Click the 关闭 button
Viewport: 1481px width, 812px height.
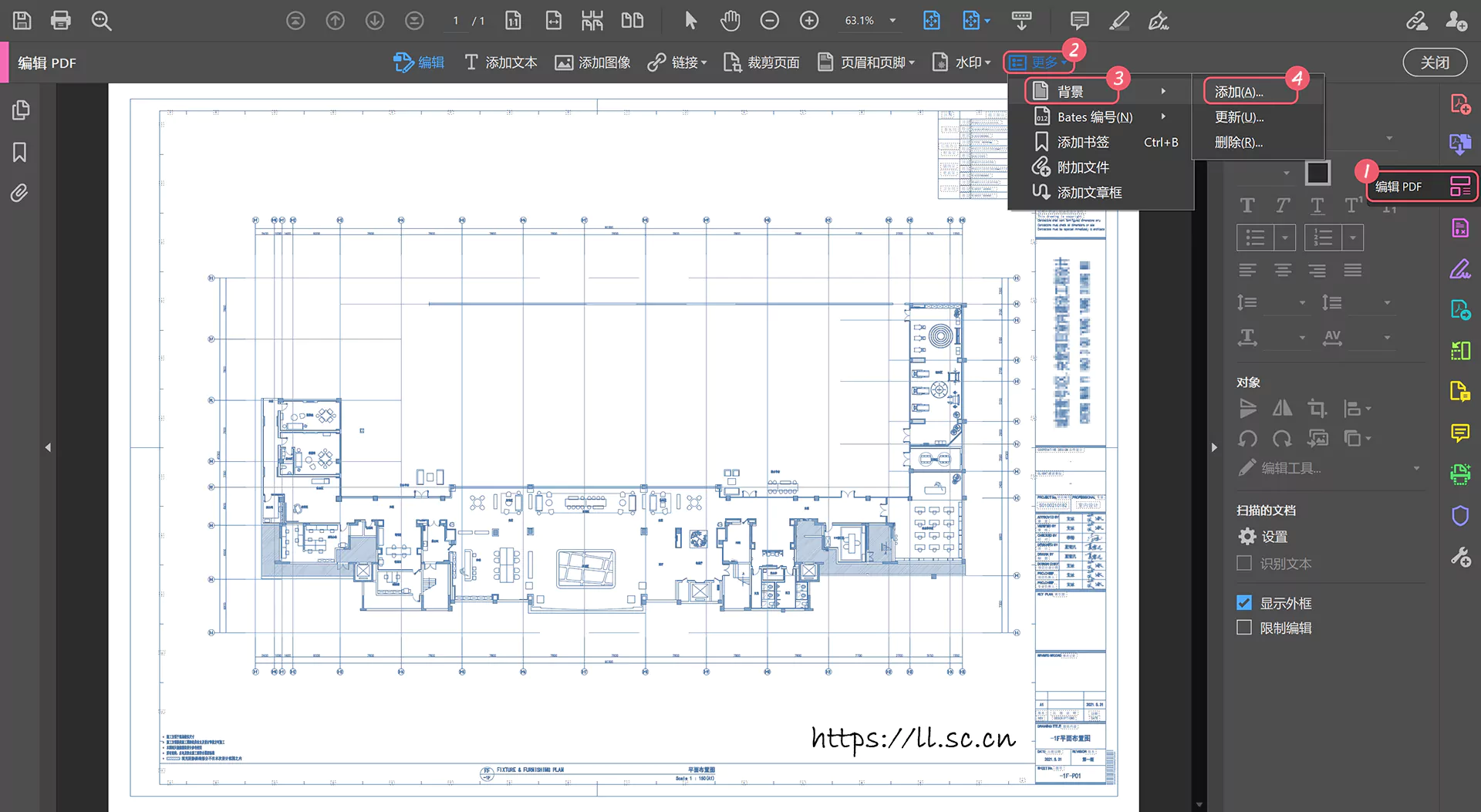tap(1435, 62)
